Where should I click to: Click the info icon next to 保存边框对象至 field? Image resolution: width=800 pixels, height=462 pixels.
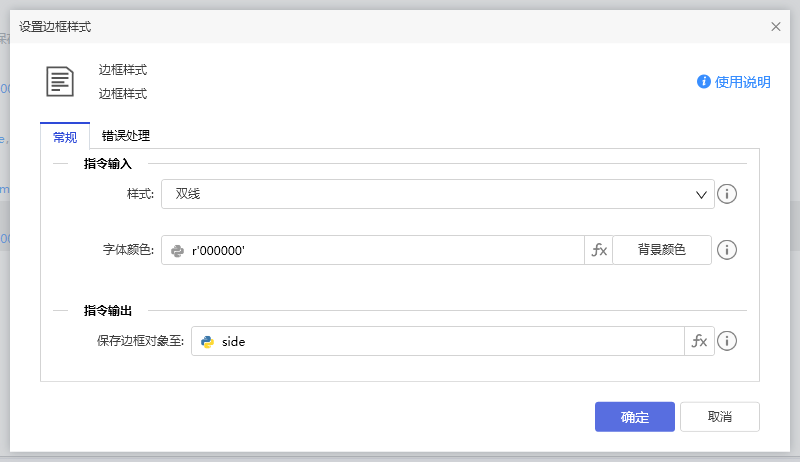pos(728,341)
